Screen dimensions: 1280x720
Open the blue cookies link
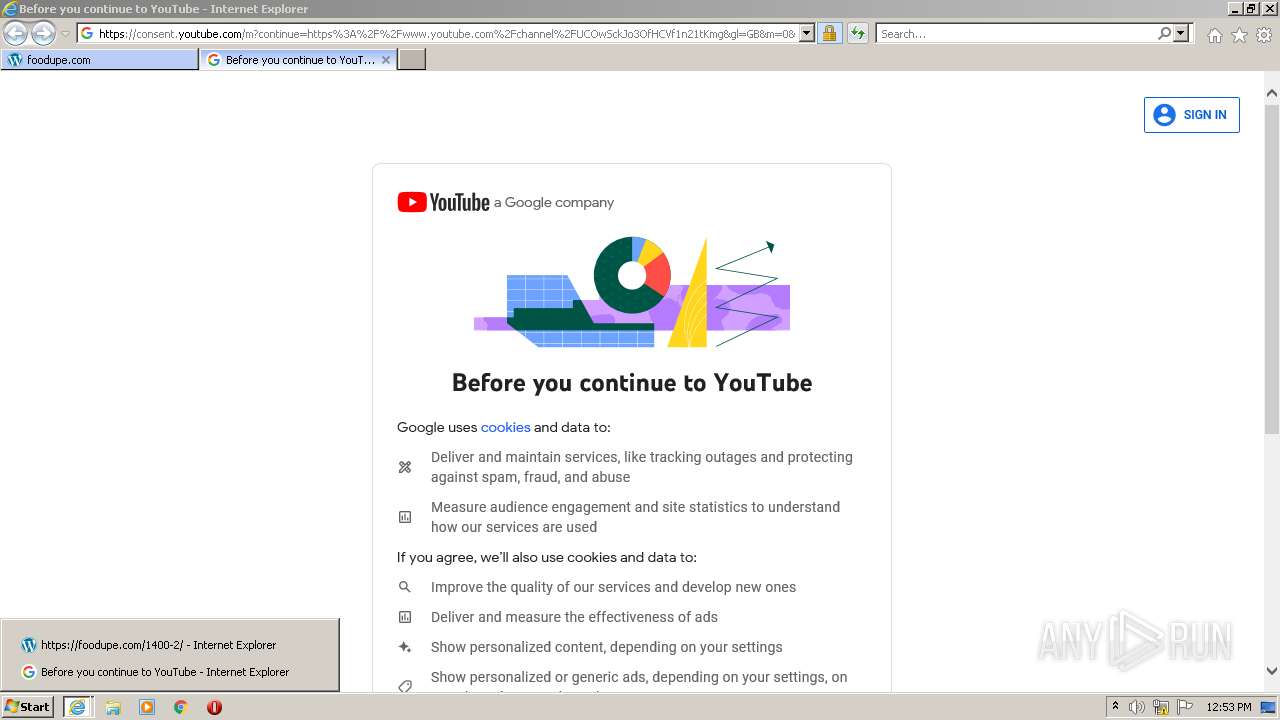tap(505, 427)
